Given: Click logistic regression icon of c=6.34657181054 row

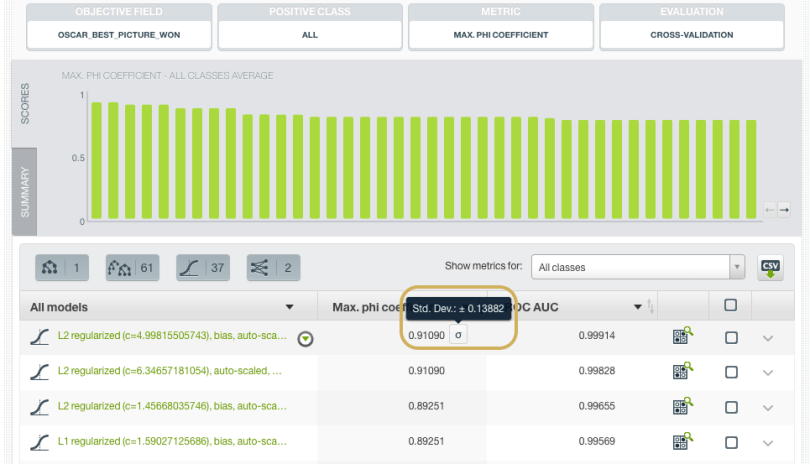Looking at the screenshot, I should tap(40, 372).
